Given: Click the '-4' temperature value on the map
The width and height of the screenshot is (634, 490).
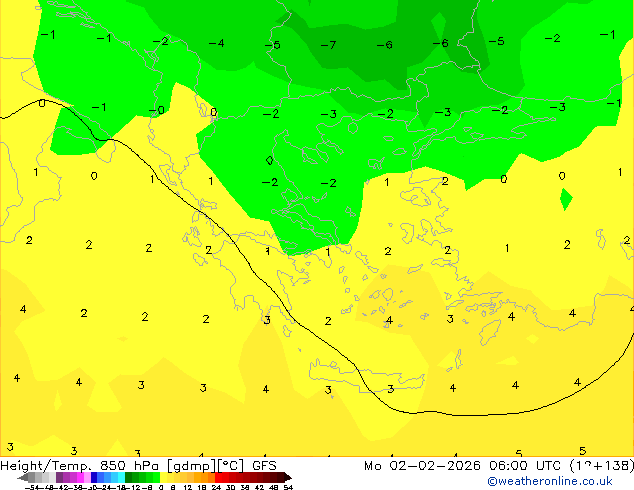Looking at the screenshot, I should (x=216, y=43).
